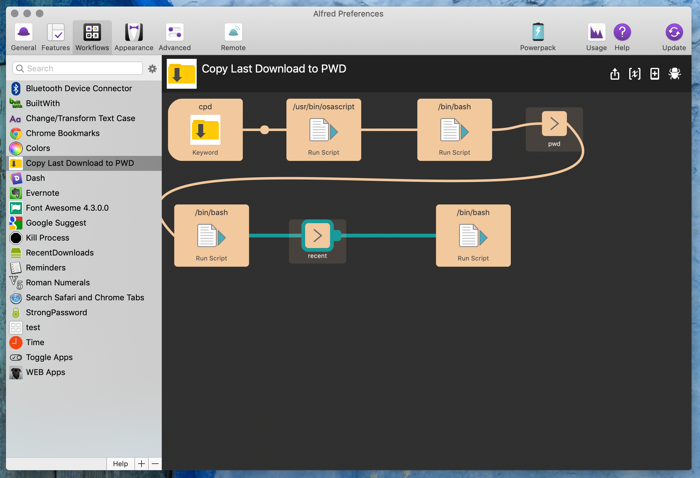700x478 pixels.
Task: Select the top-row /bin/bash Run Script object
Action: tap(454, 130)
